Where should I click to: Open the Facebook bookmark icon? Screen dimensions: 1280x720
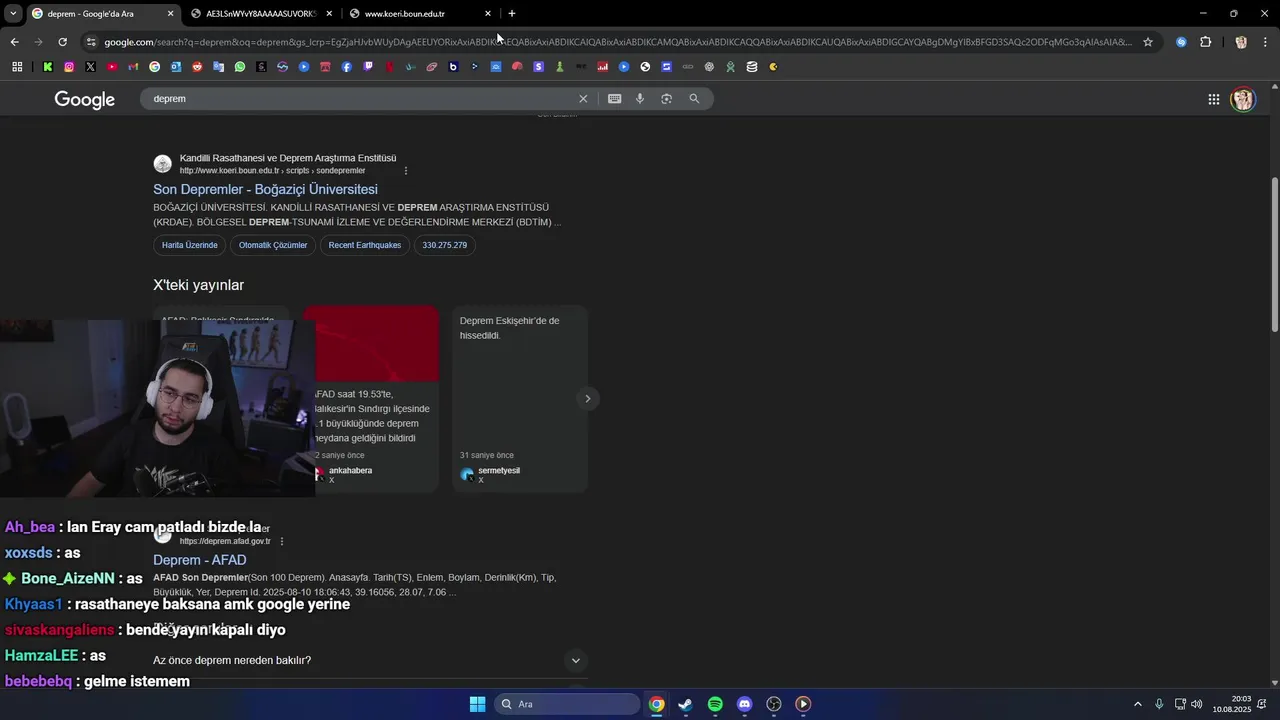point(347,67)
